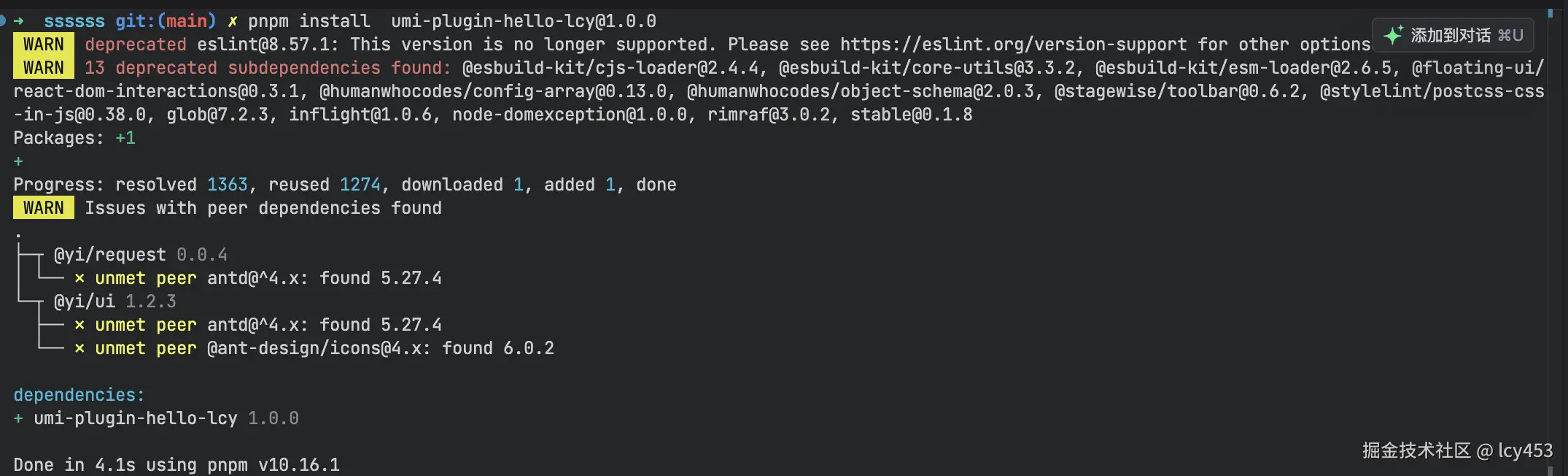The image size is (1568, 476).
Task: Click the 添加到对话 button
Action: 1453,35
